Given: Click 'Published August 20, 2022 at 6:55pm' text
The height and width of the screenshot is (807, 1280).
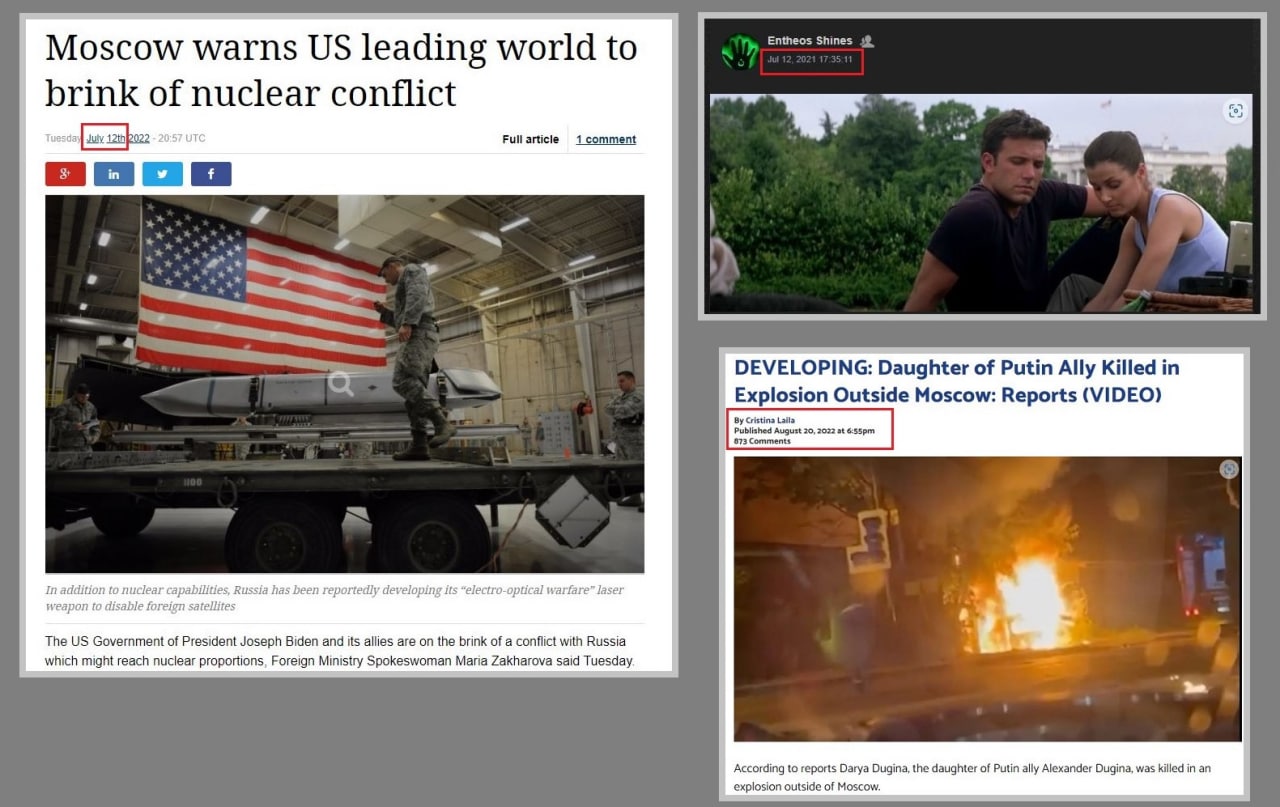Looking at the screenshot, I should (804, 431).
